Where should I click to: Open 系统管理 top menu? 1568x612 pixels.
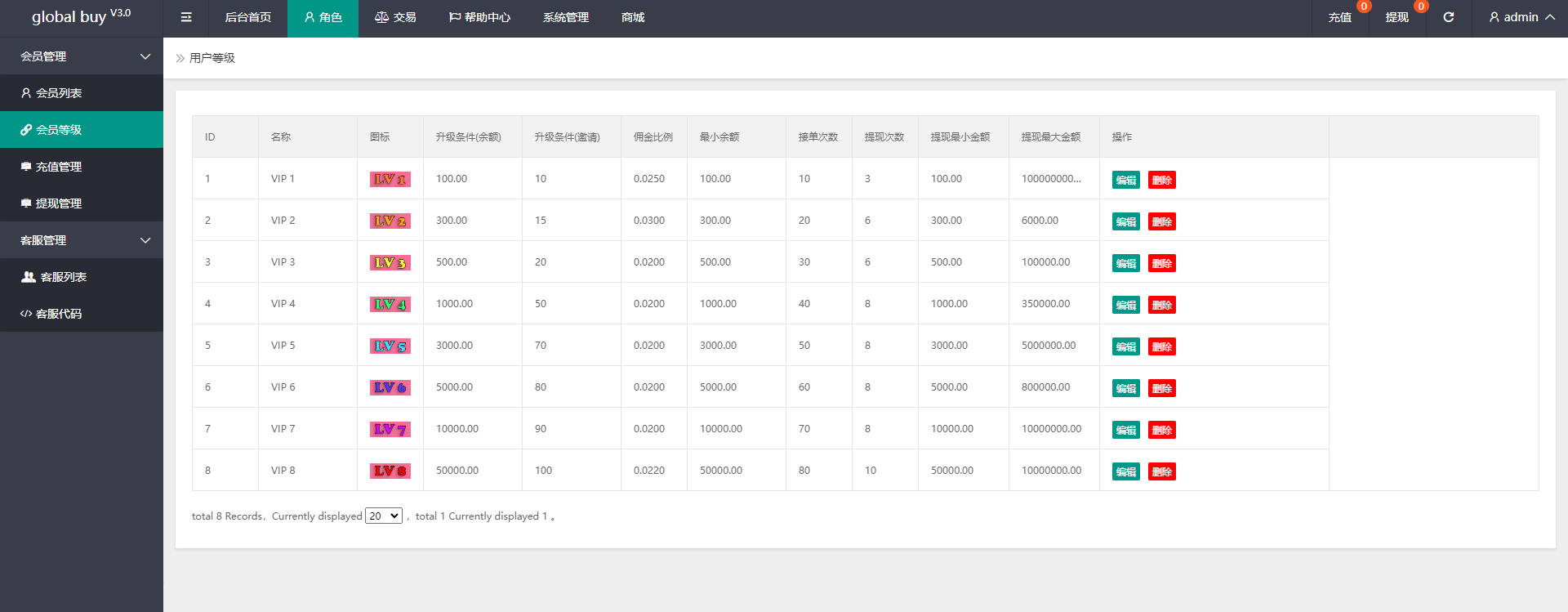pyautogui.click(x=566, y=17)
